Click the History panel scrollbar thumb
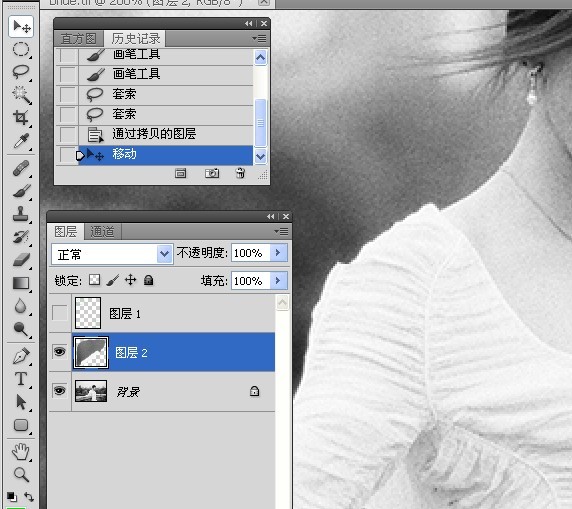This screenshot has width=572, height=509. [260, 123]
